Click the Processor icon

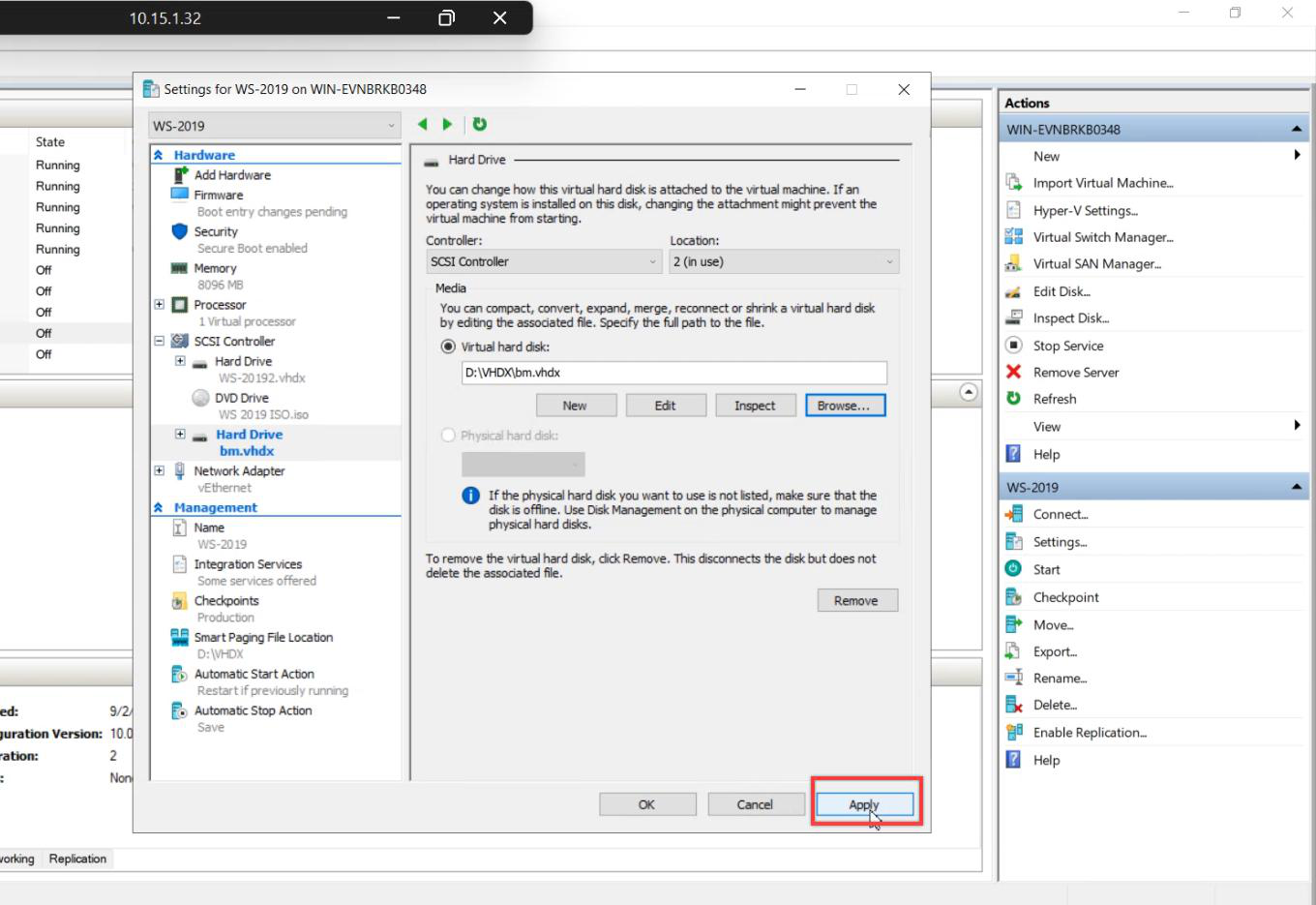click(x=179, y=305)
